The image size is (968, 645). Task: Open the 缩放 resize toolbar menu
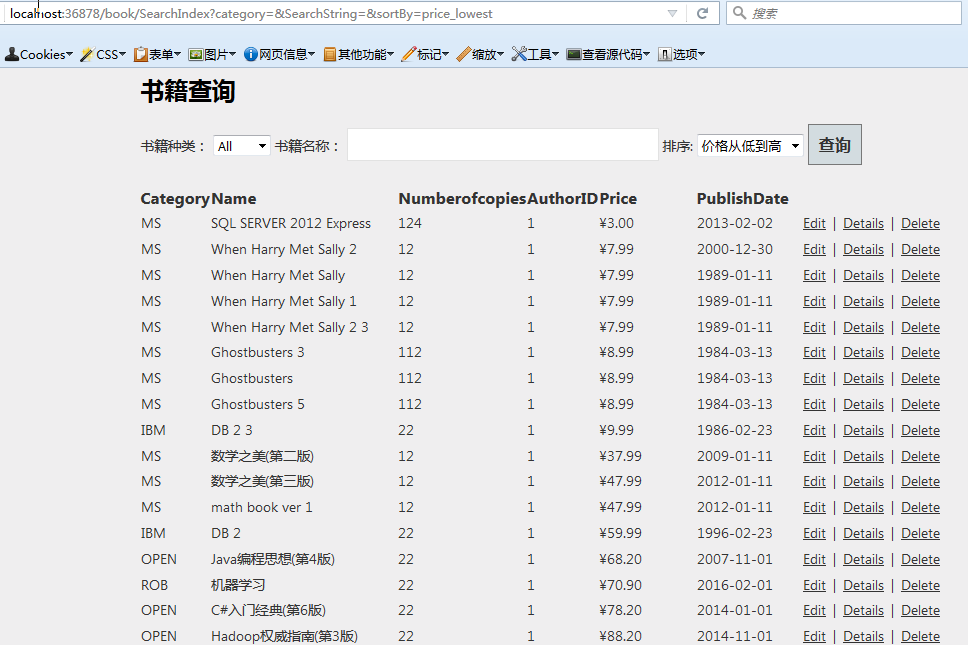(480, 54)
